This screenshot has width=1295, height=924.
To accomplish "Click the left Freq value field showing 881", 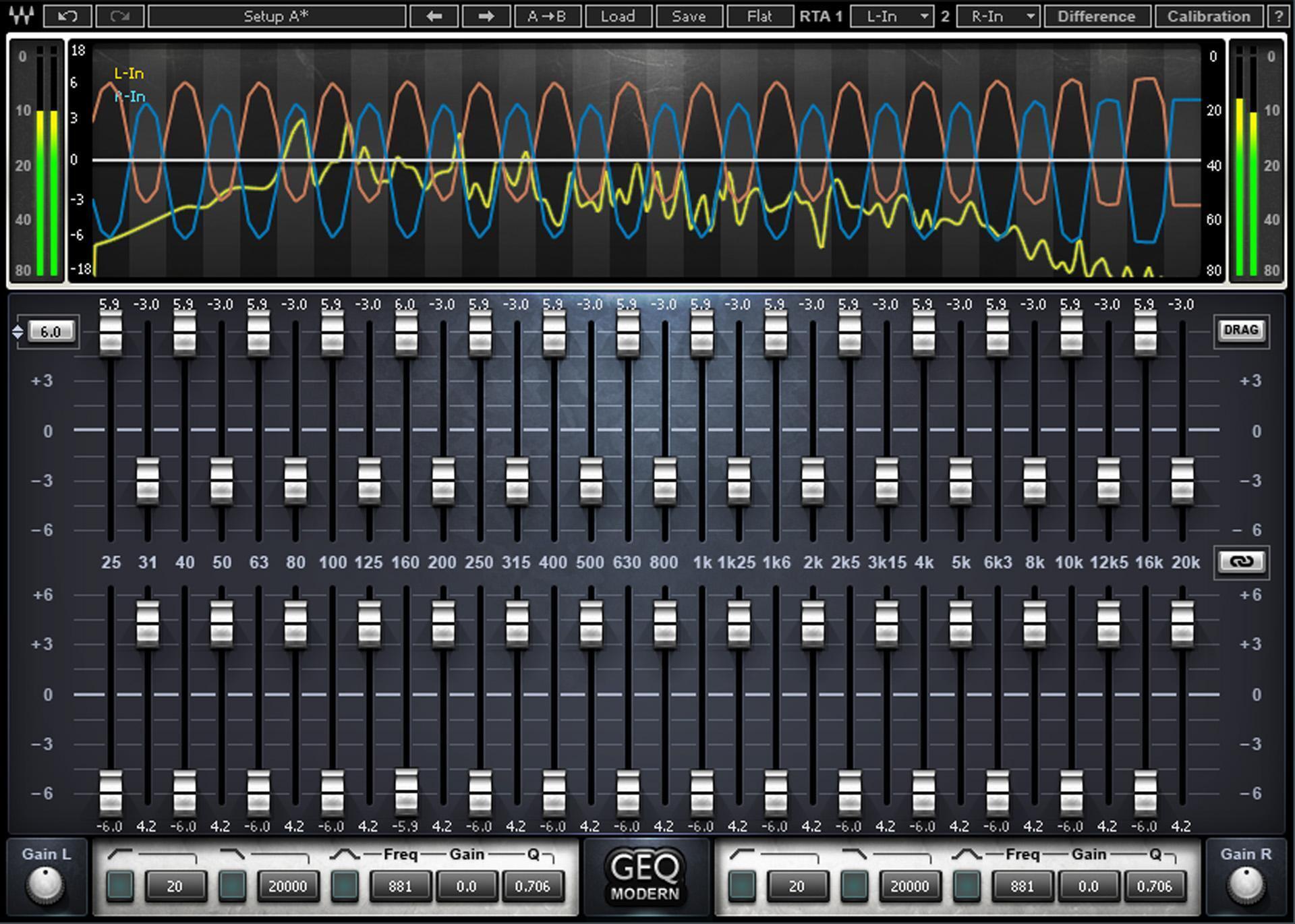I will click(399, 886).
